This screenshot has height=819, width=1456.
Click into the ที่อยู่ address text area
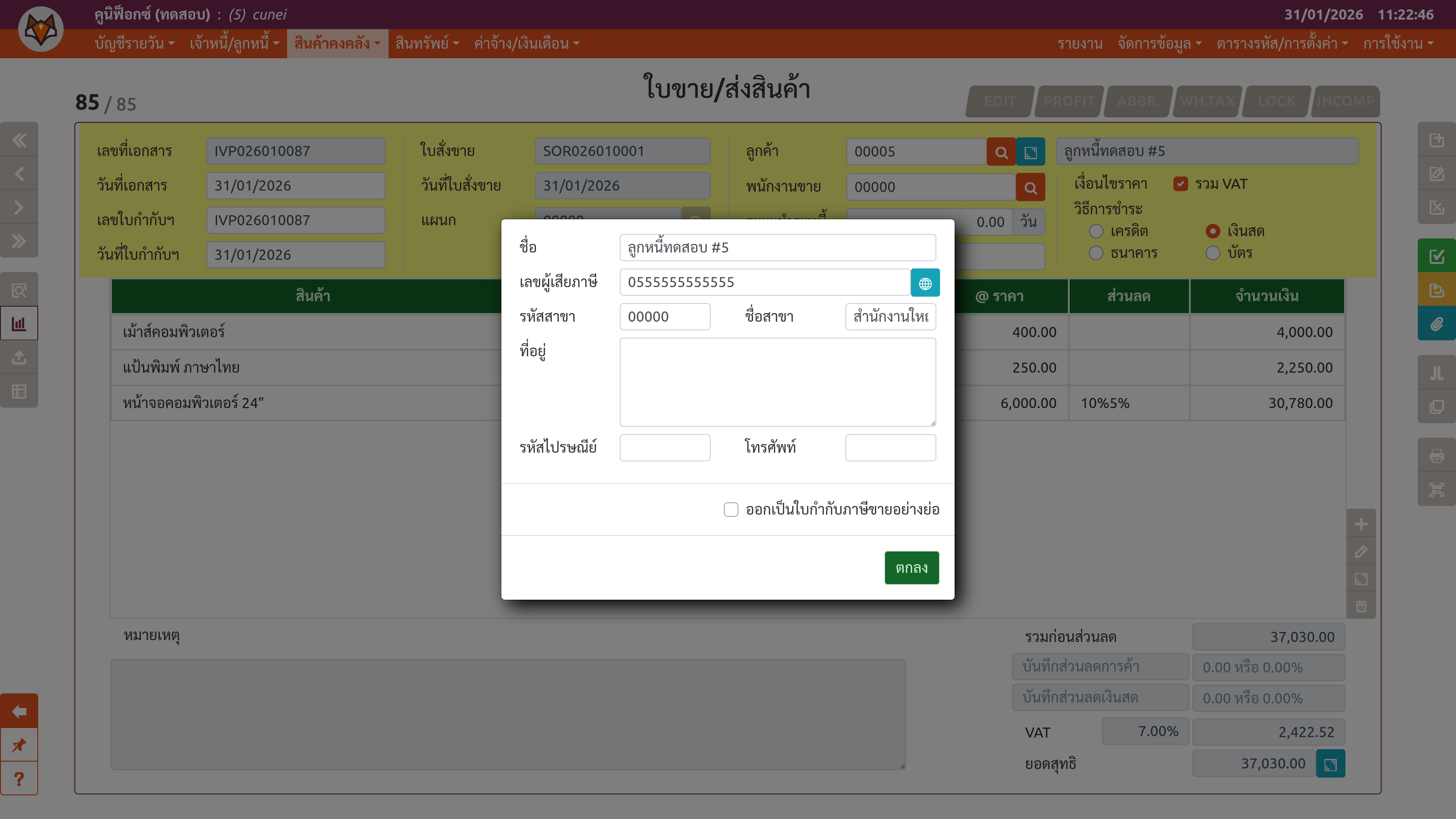pos(777,382)
